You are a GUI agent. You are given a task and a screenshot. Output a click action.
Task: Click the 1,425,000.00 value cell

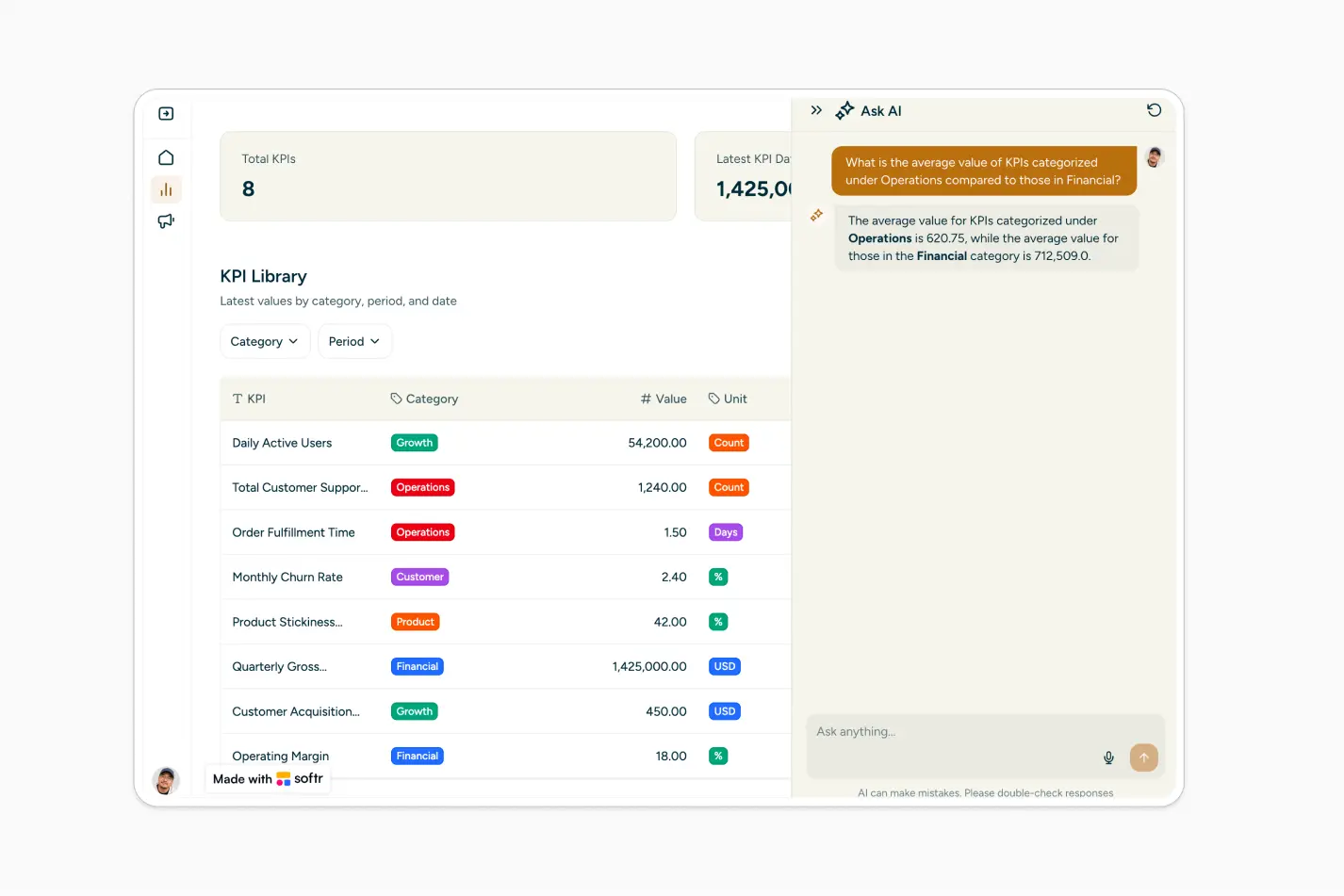point(649,666)
